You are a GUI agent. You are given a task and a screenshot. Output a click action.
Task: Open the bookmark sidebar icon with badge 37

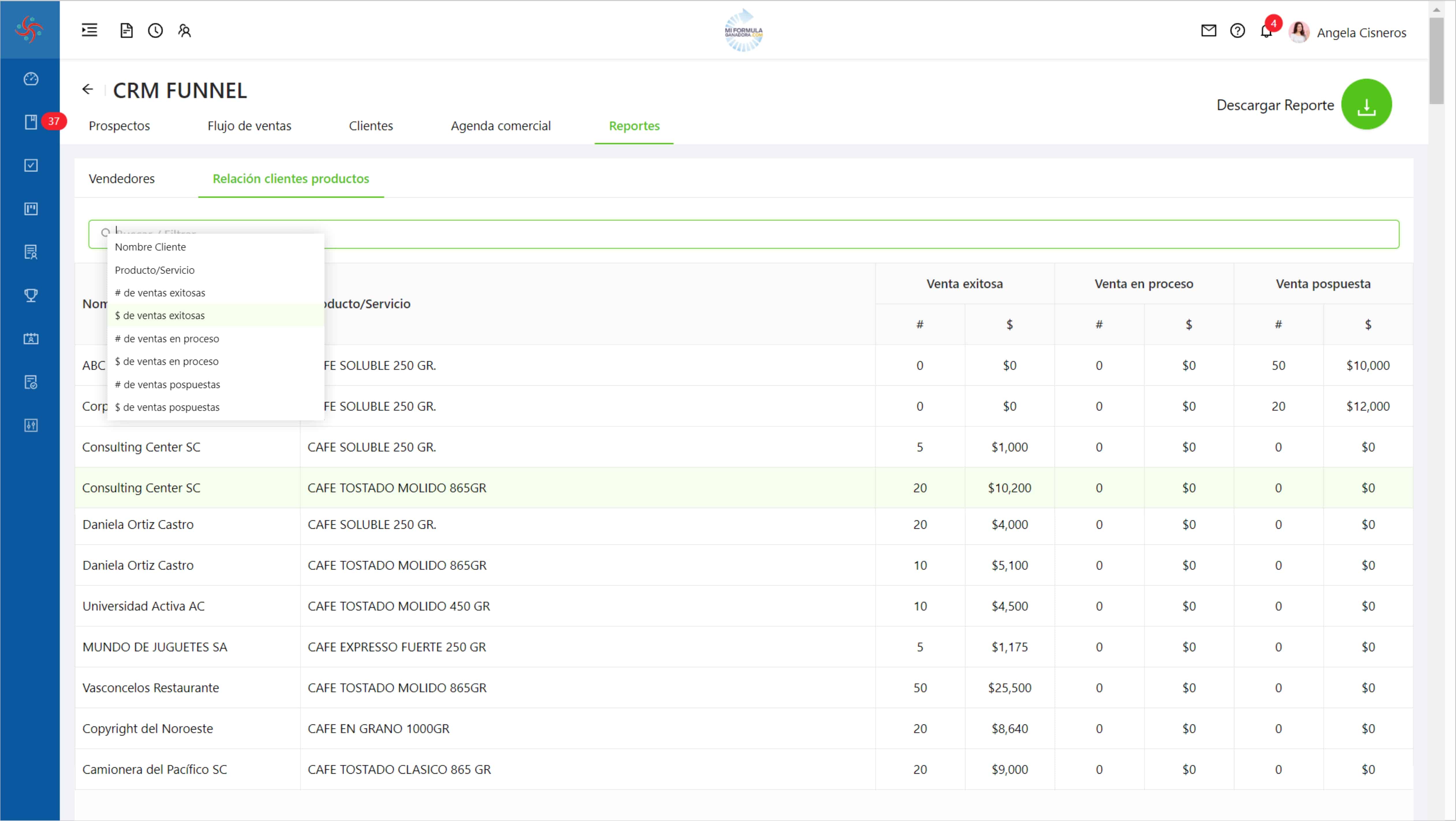click(31, 122)
